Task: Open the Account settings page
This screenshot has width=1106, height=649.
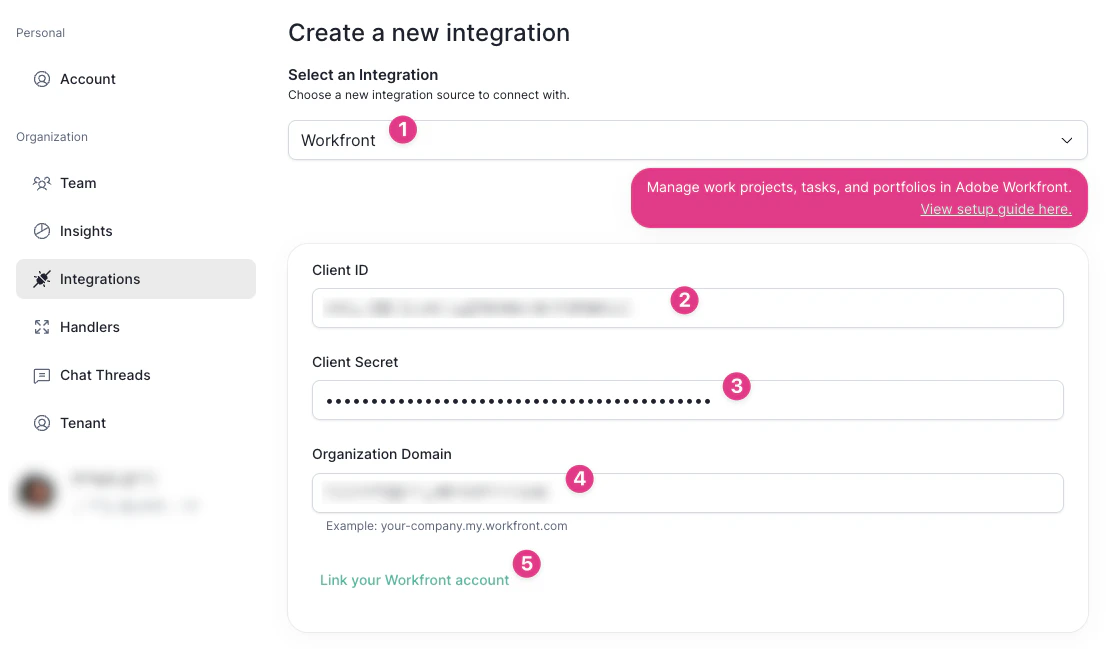Action: [x=88, y=79]
